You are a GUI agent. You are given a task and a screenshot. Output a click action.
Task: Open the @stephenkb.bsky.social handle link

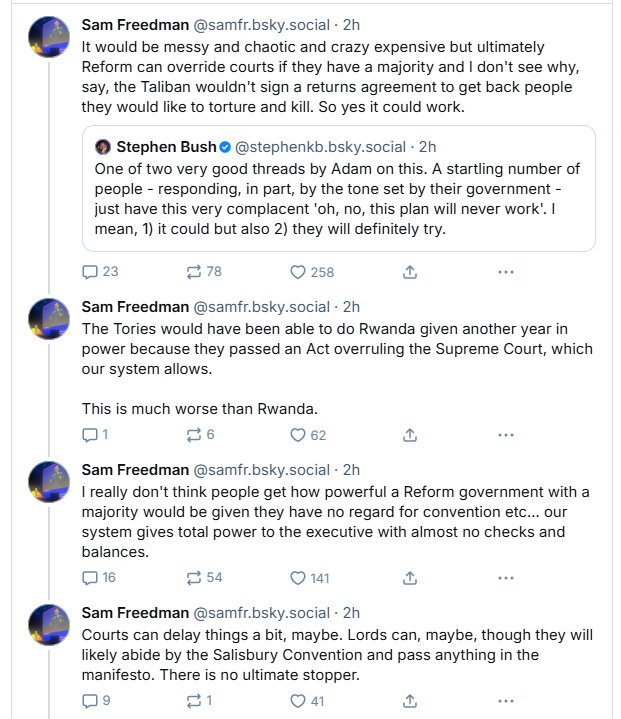pyautogui.click(x=320, y=147)
